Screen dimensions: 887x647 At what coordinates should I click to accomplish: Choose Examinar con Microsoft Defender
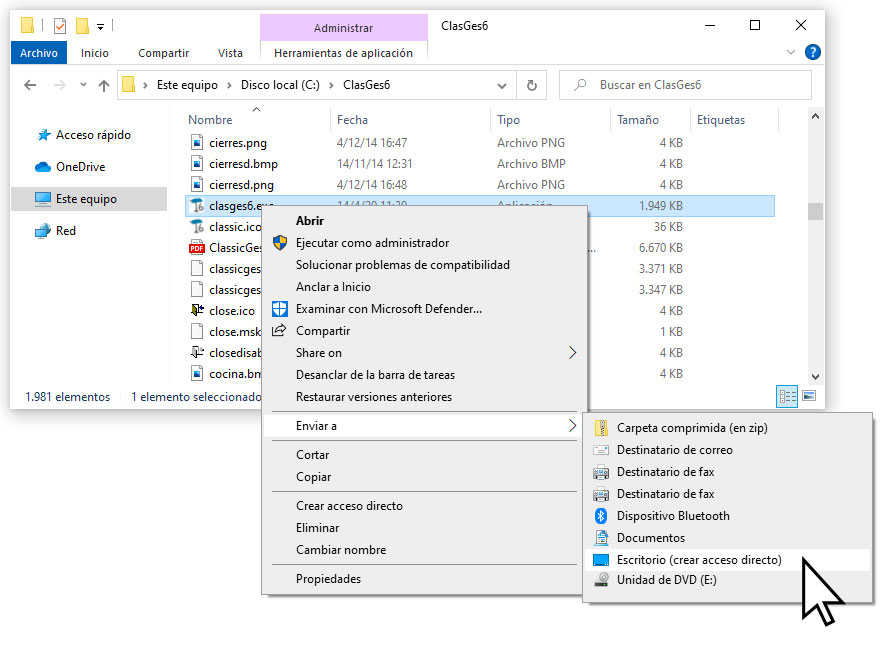[425, 309]
